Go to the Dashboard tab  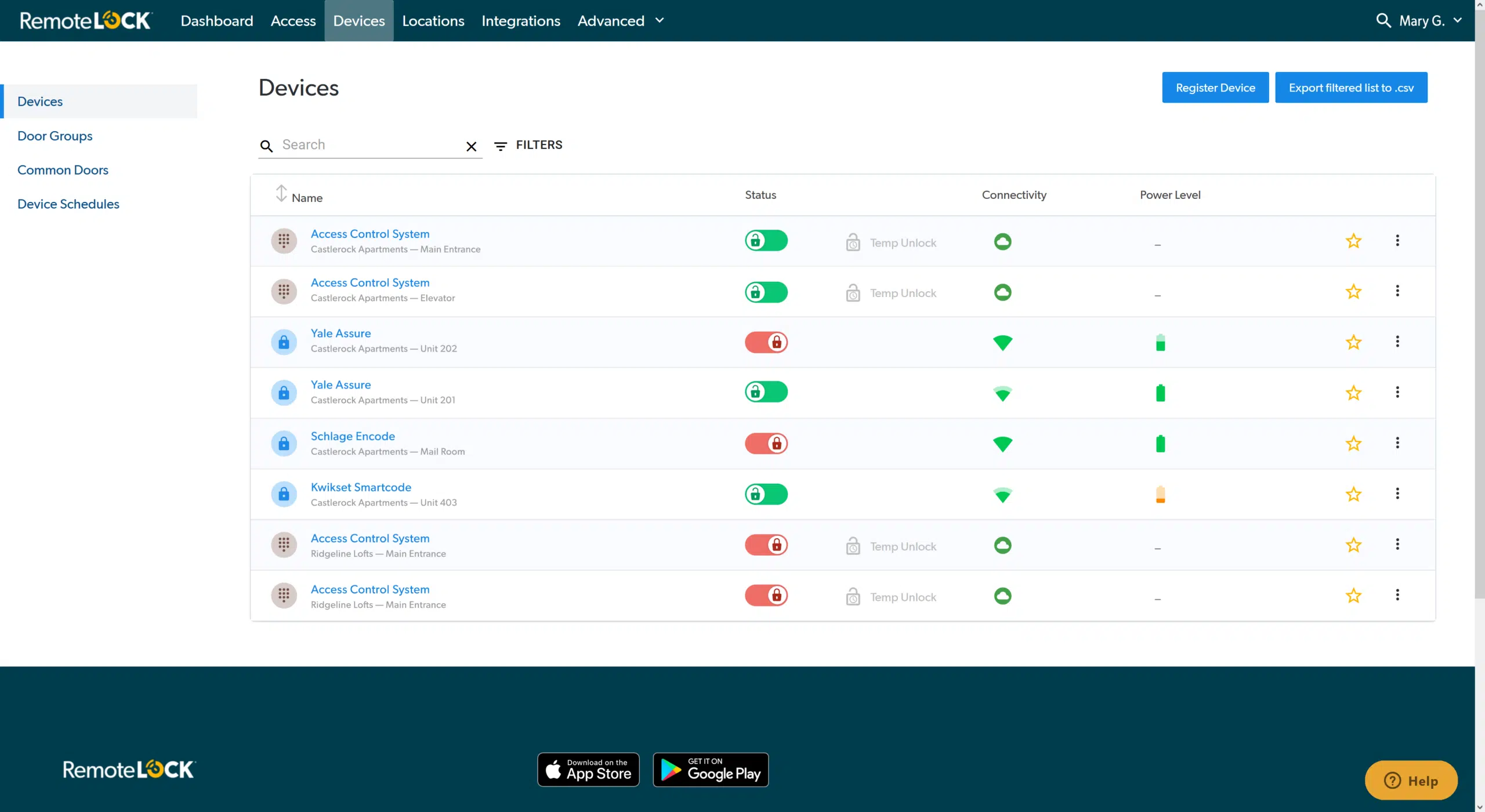click(x=217, y=21)
